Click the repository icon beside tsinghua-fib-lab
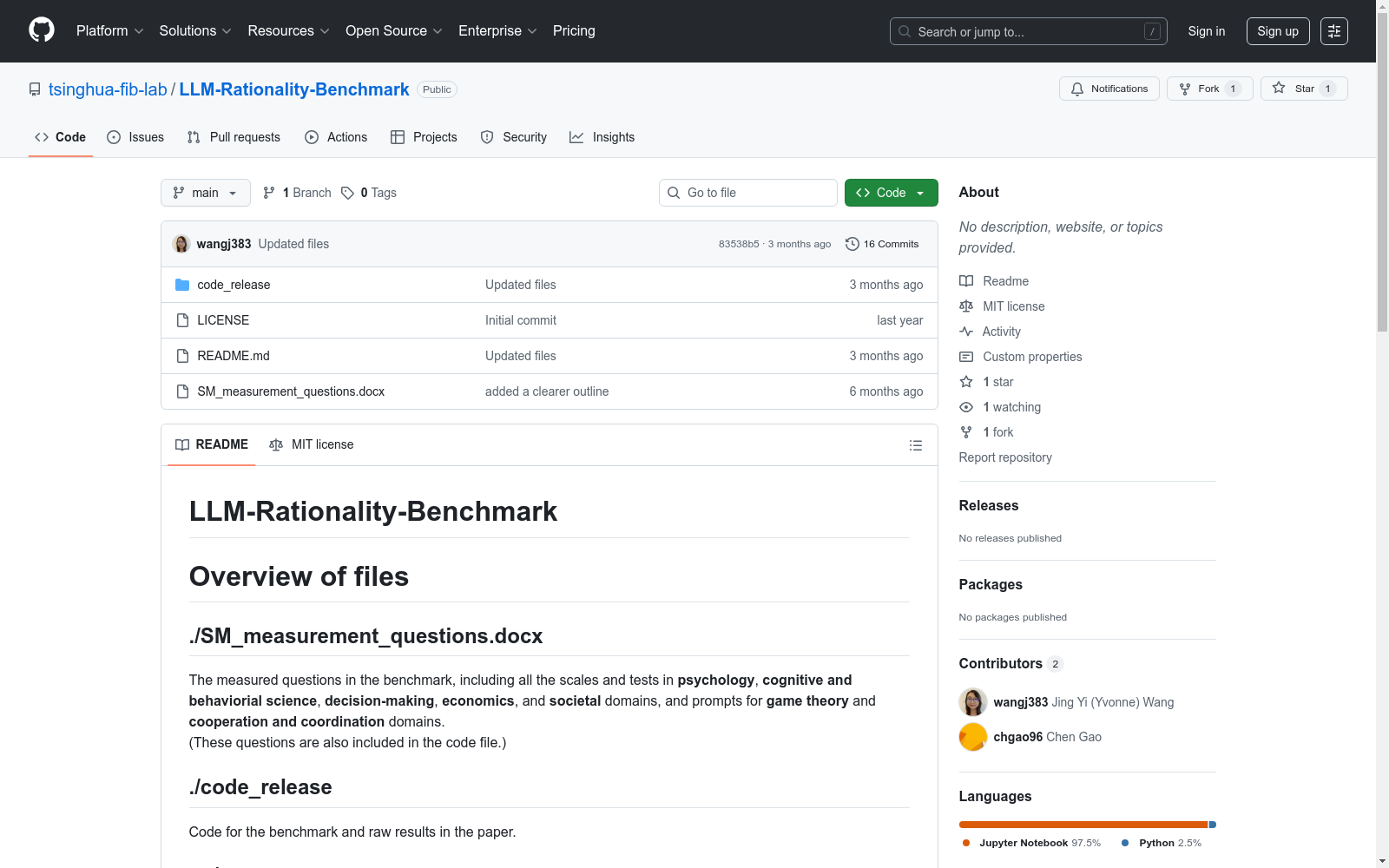Viewport: 1389px width, 868px height. (x=35, y=89)
